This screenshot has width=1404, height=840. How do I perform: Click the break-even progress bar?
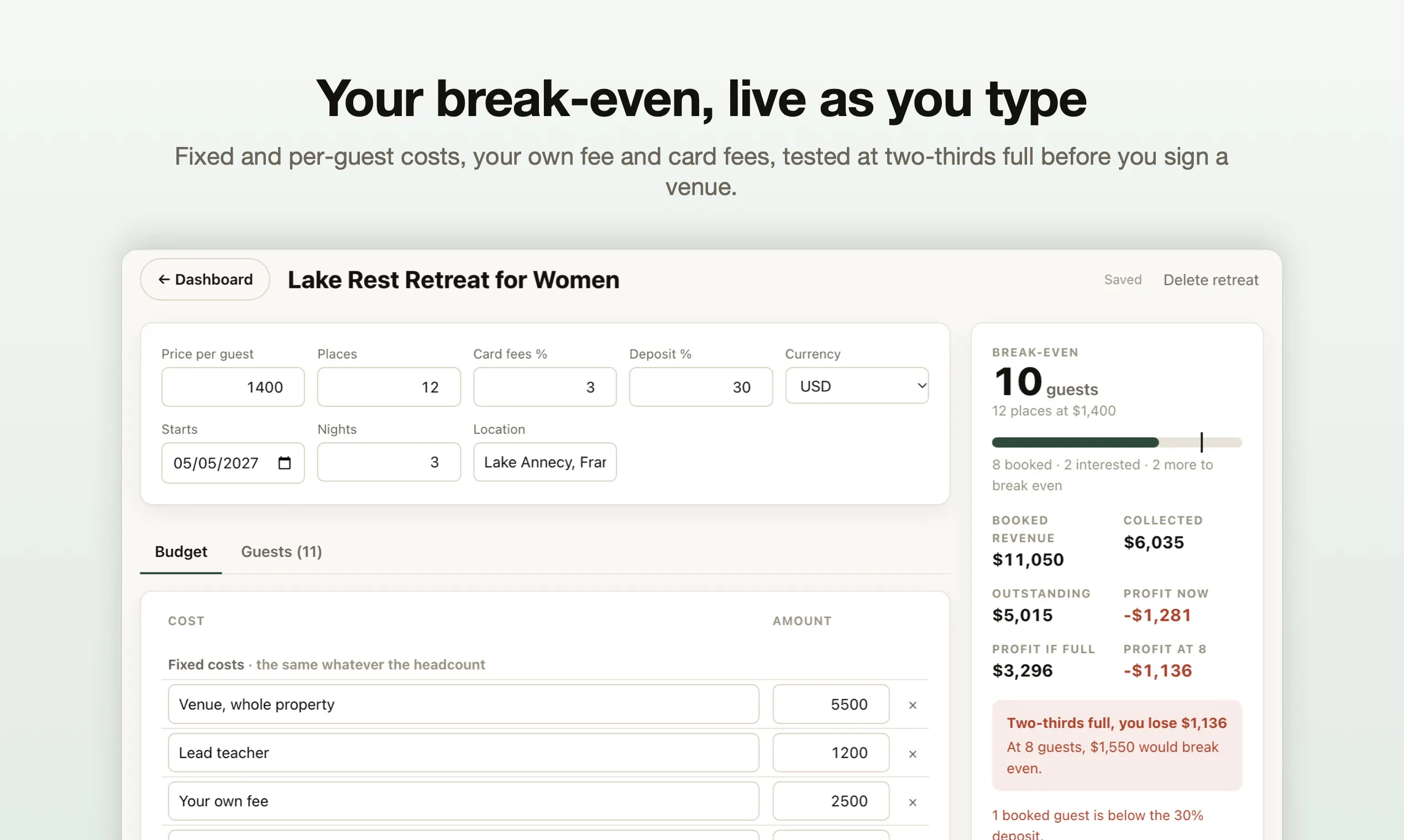pyautogui.click(x=1117, y=443)
